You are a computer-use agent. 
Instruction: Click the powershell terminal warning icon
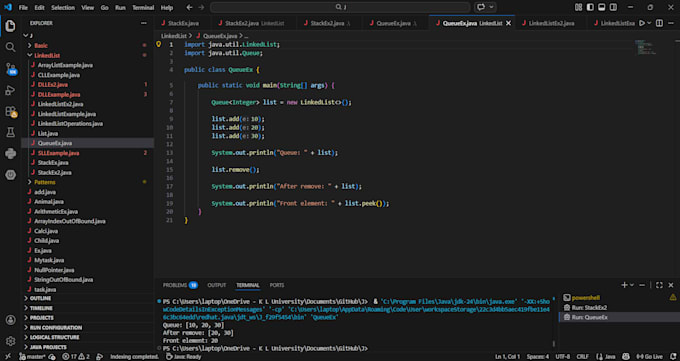[673, 297]
